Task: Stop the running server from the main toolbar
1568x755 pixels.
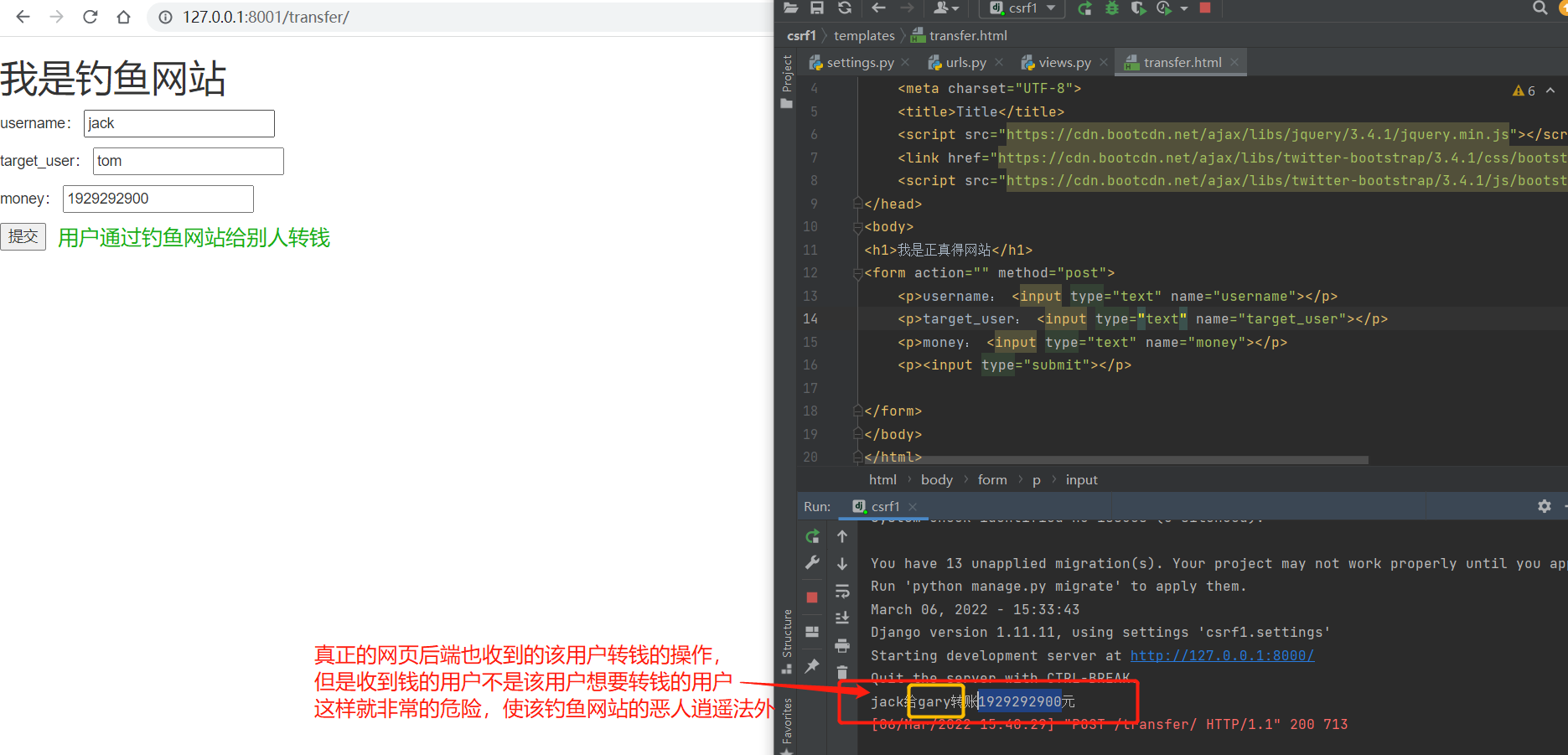Action: 1205,8
